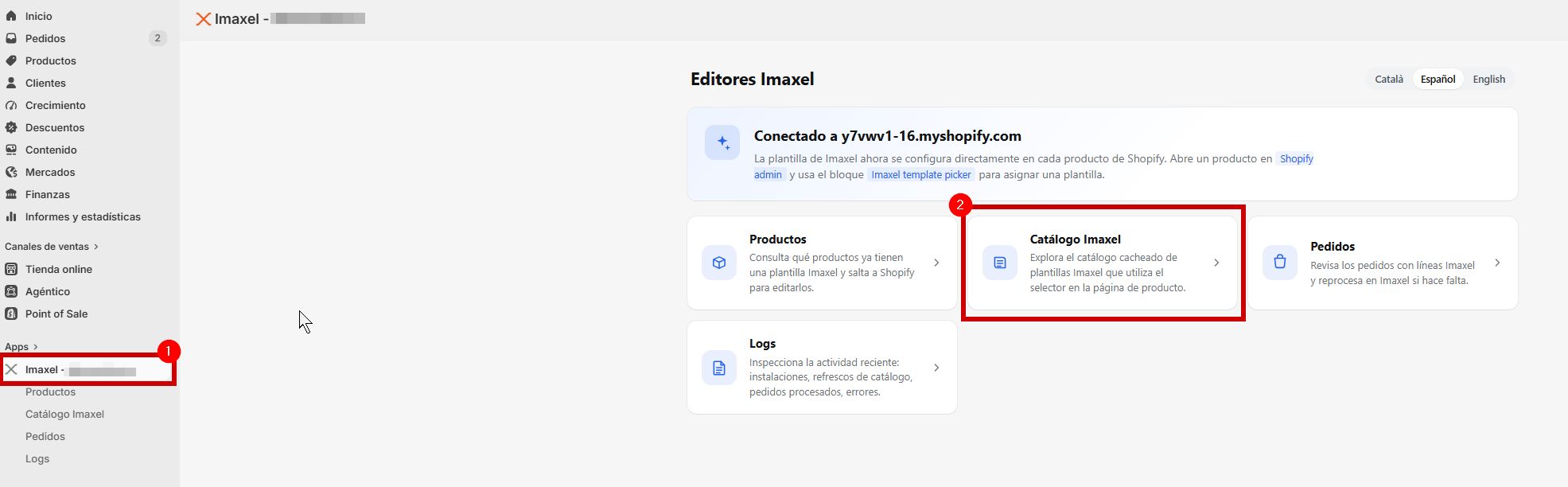Open Clientes in the sidebar

click(x=45, y=83)
